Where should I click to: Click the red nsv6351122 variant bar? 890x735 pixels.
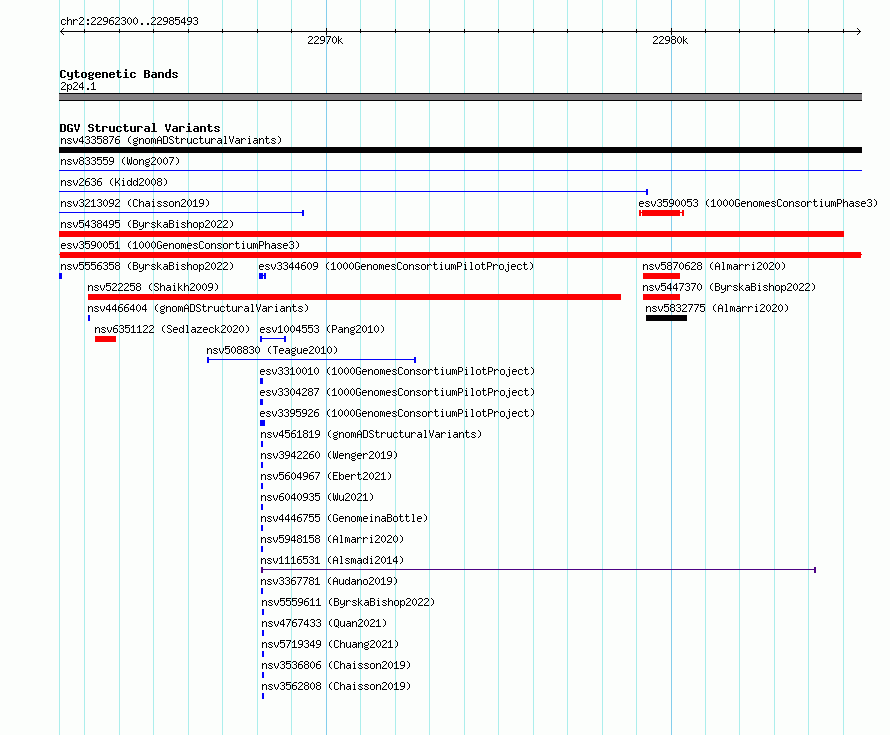click(106, 339)
